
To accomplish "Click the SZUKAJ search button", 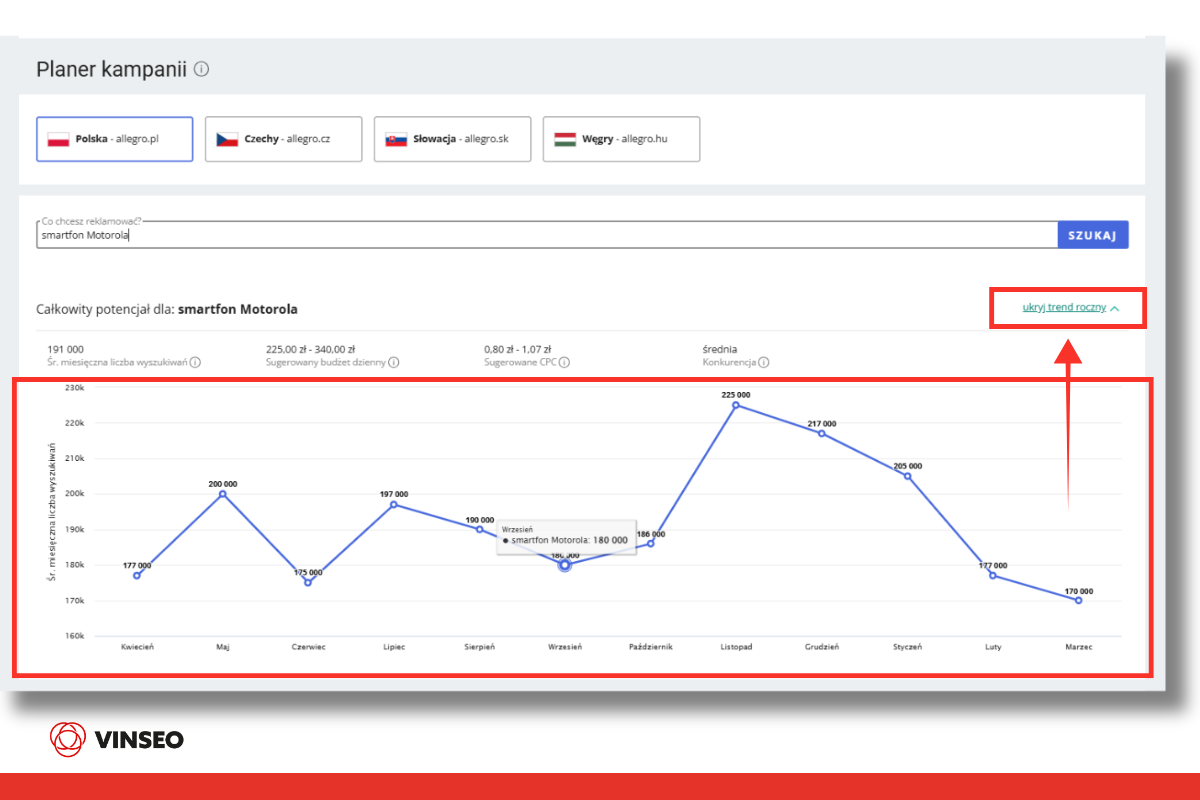I will pyautogui.click(x=1093, y=235).
